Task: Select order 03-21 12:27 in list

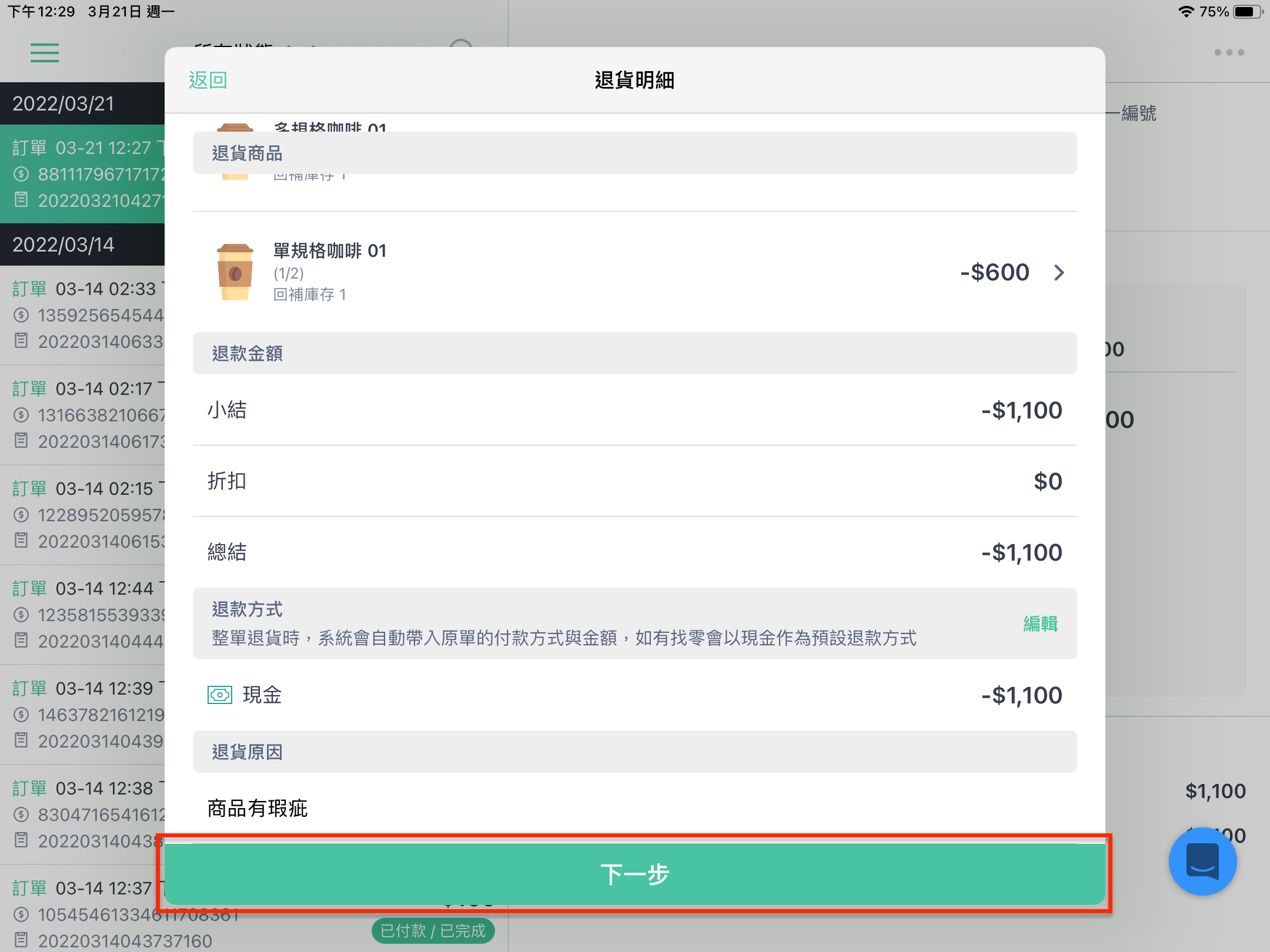Action: point(82,174)
